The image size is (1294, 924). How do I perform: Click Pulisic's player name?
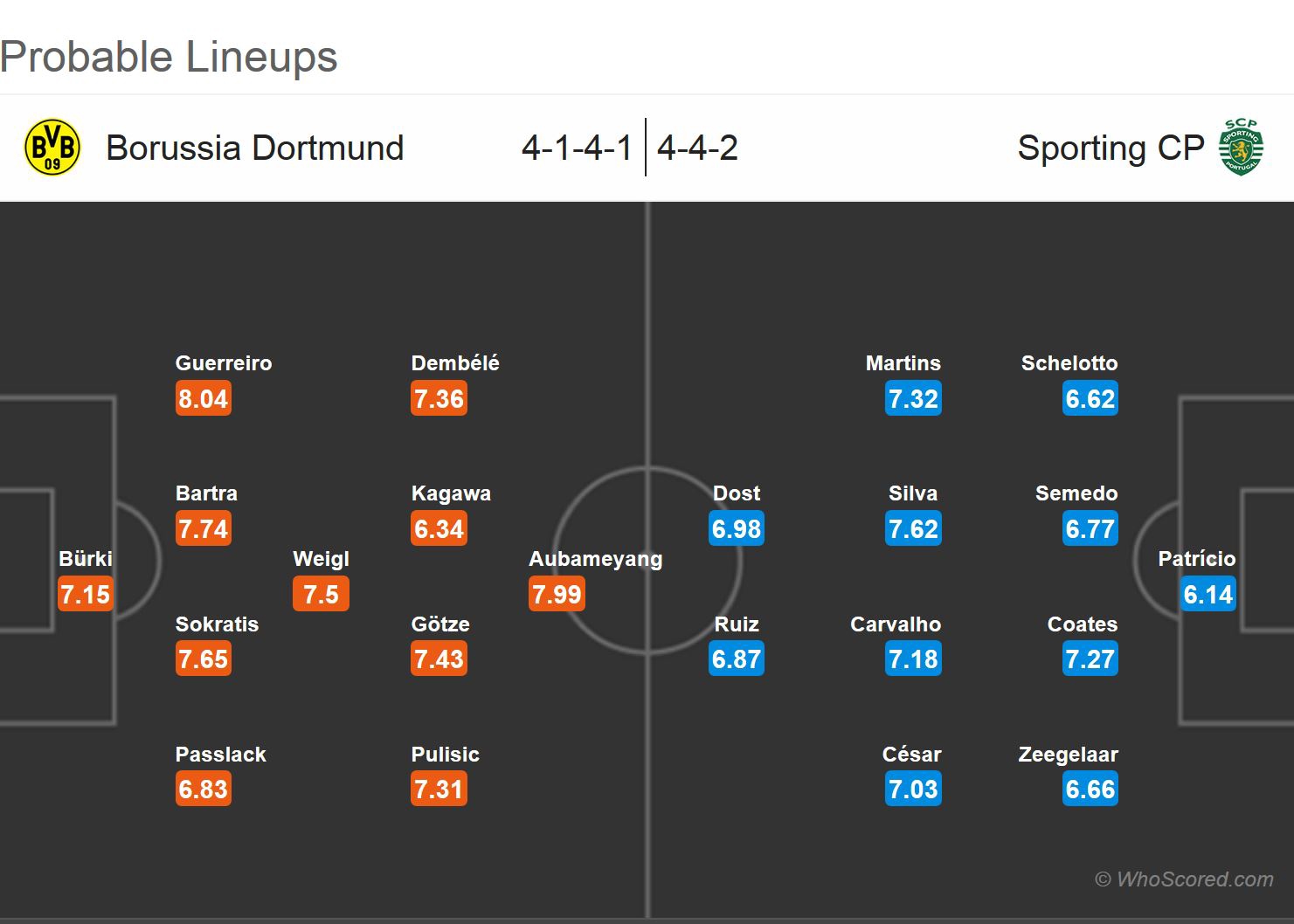coord(445,755)
